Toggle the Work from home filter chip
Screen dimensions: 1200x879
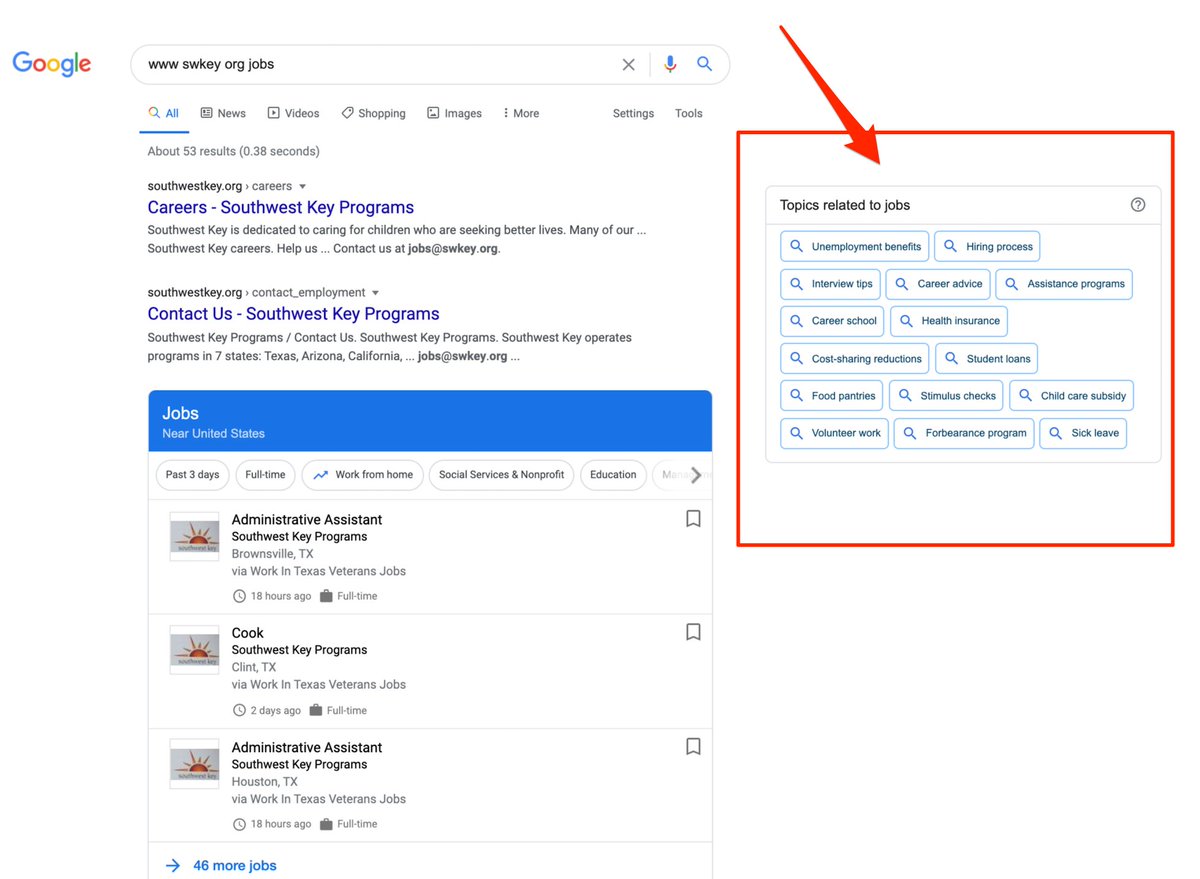(362, 475)
